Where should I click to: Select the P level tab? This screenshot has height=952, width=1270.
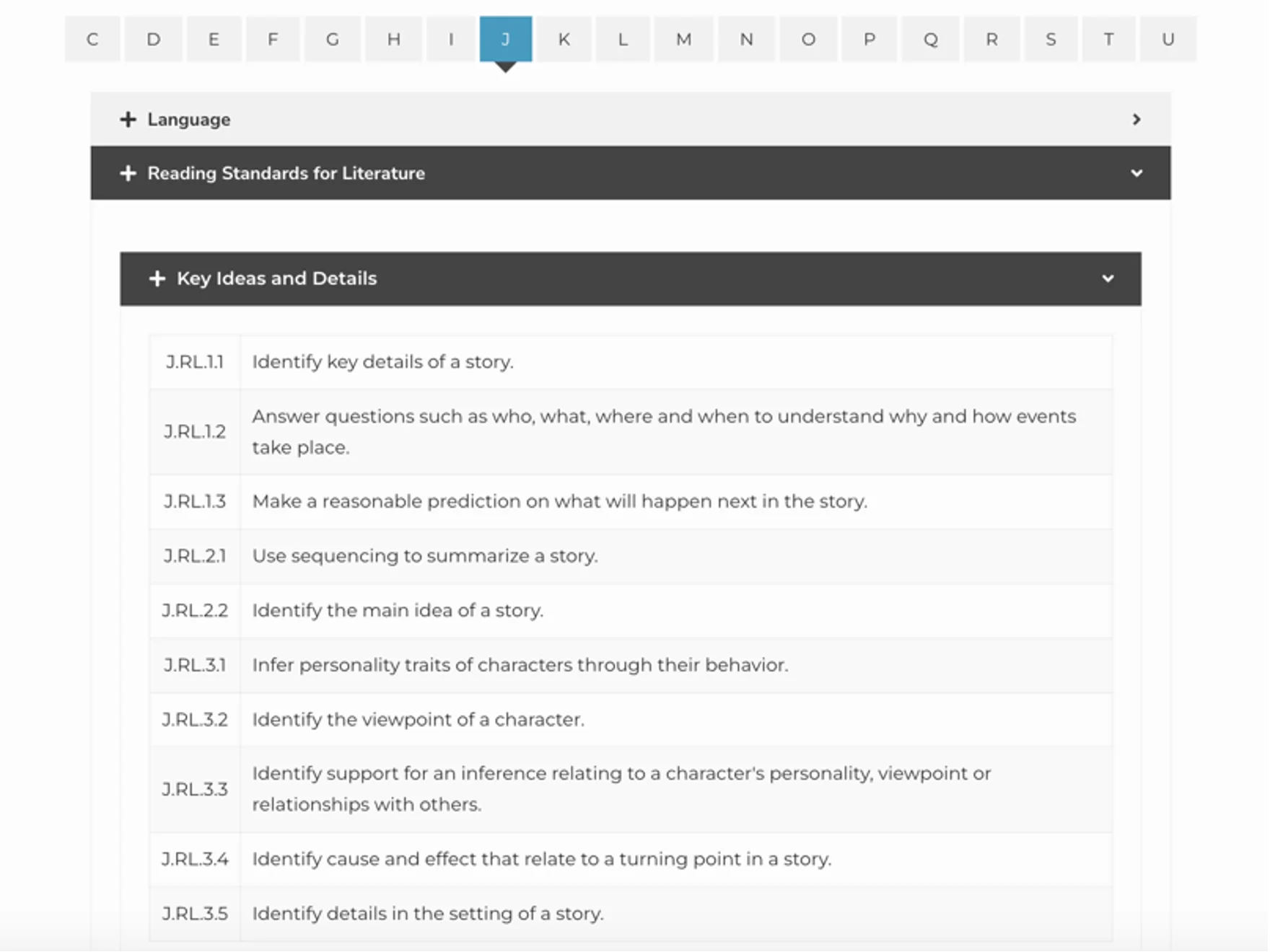tap(870, 39)
